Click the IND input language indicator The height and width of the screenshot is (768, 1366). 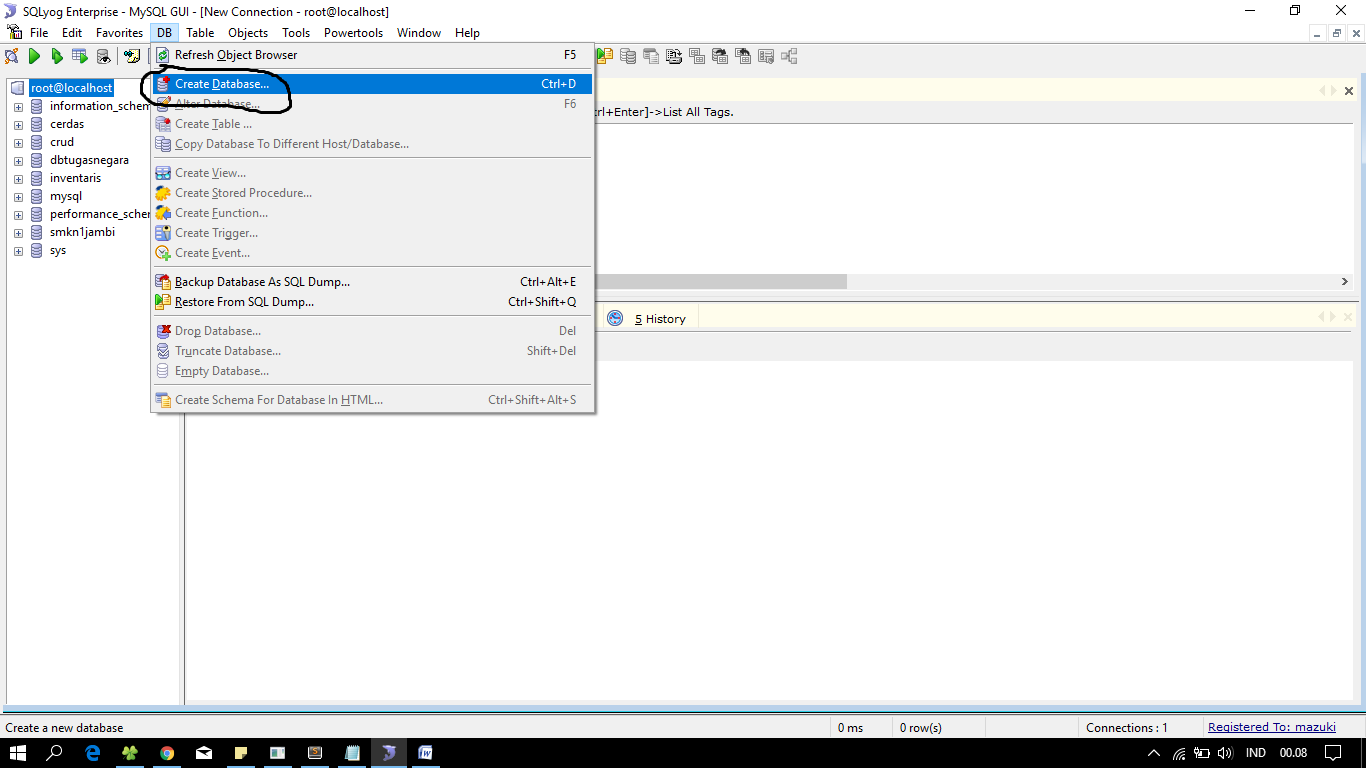tap(1255, 753)
